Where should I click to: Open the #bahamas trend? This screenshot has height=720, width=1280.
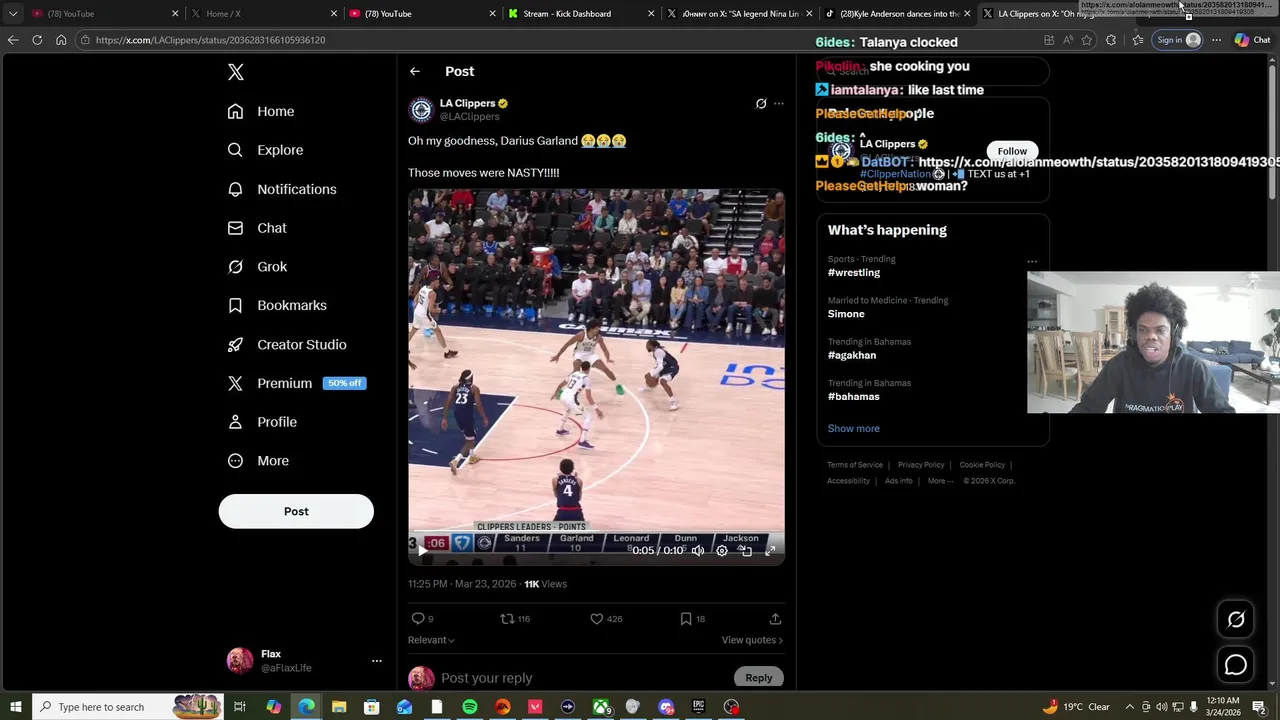point(854,397)
